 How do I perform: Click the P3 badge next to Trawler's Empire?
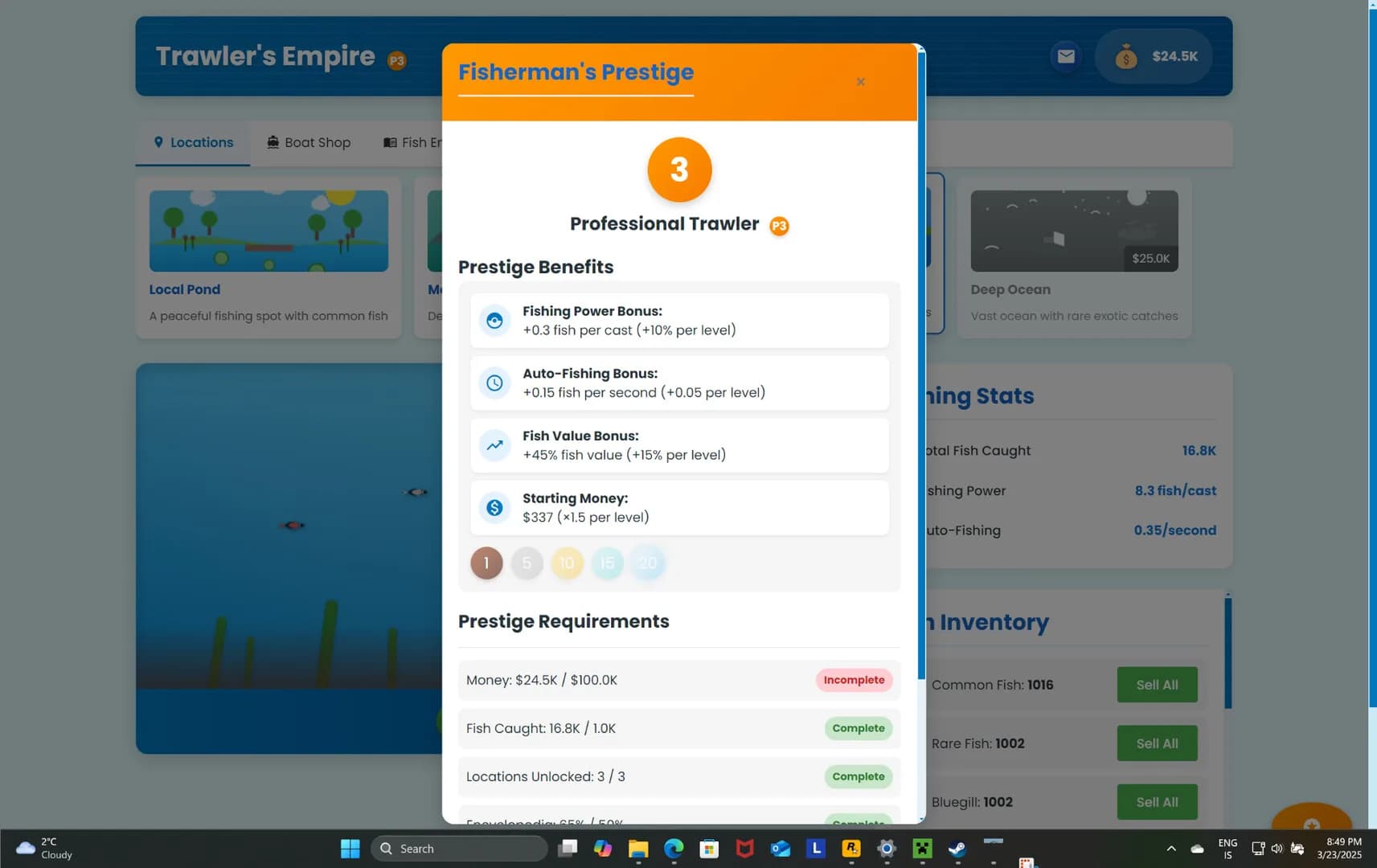point(397,60)
